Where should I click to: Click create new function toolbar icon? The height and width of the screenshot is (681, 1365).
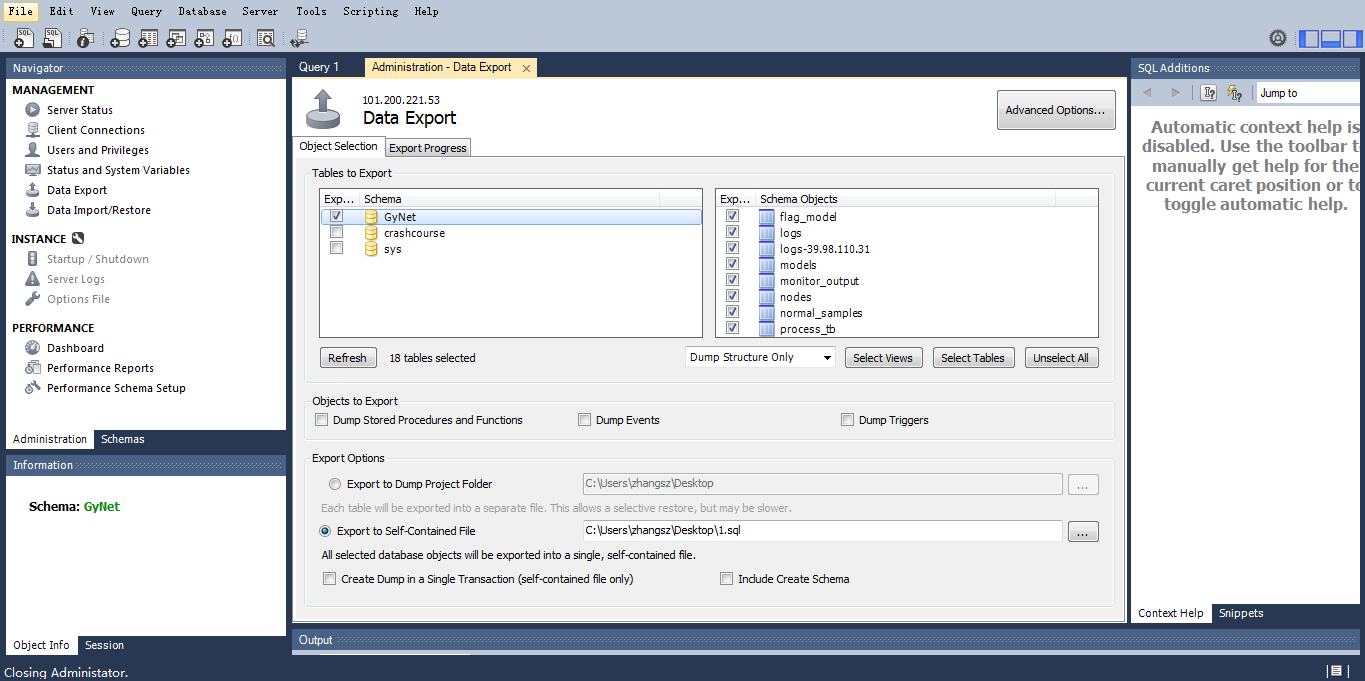coord(232,39)
